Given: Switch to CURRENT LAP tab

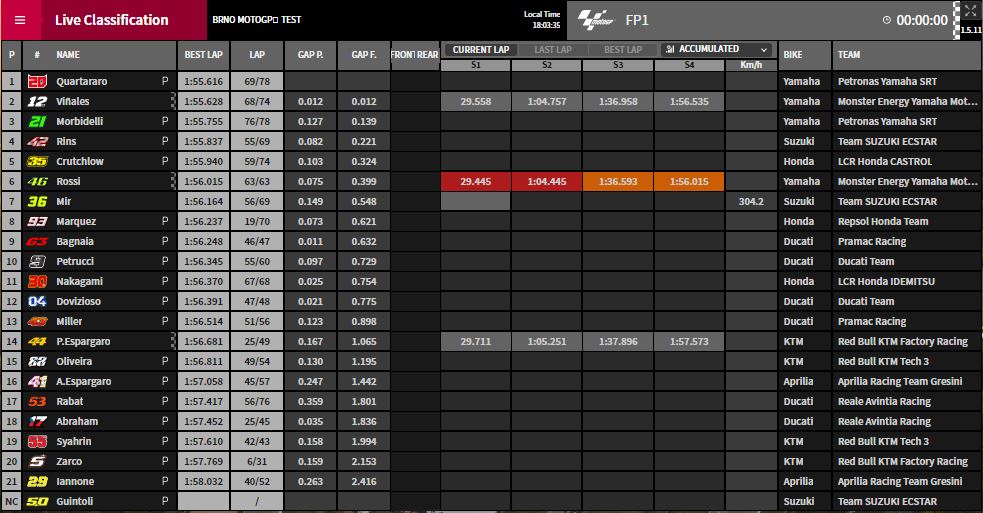Looking at the screenshot, I should 481,50.
